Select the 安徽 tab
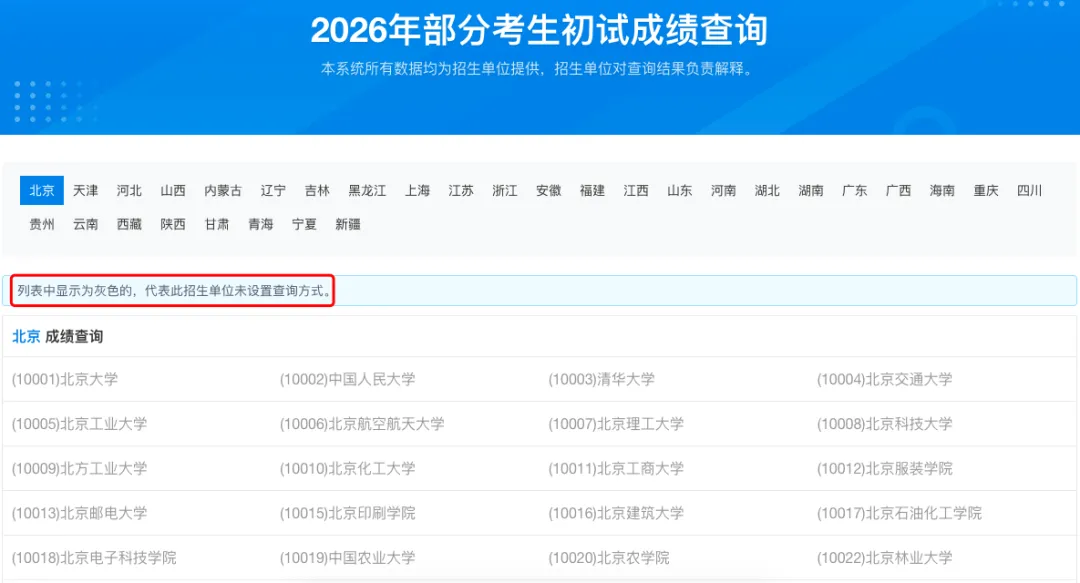1080x583 pixels. pyautogui.click(x=549, y=190)
